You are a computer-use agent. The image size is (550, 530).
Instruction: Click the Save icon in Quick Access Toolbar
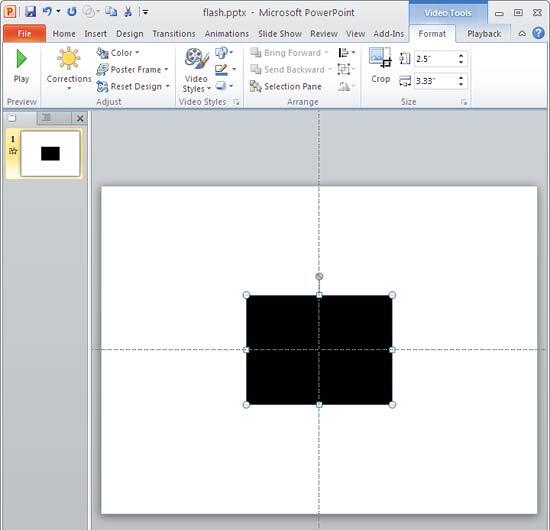31,12
